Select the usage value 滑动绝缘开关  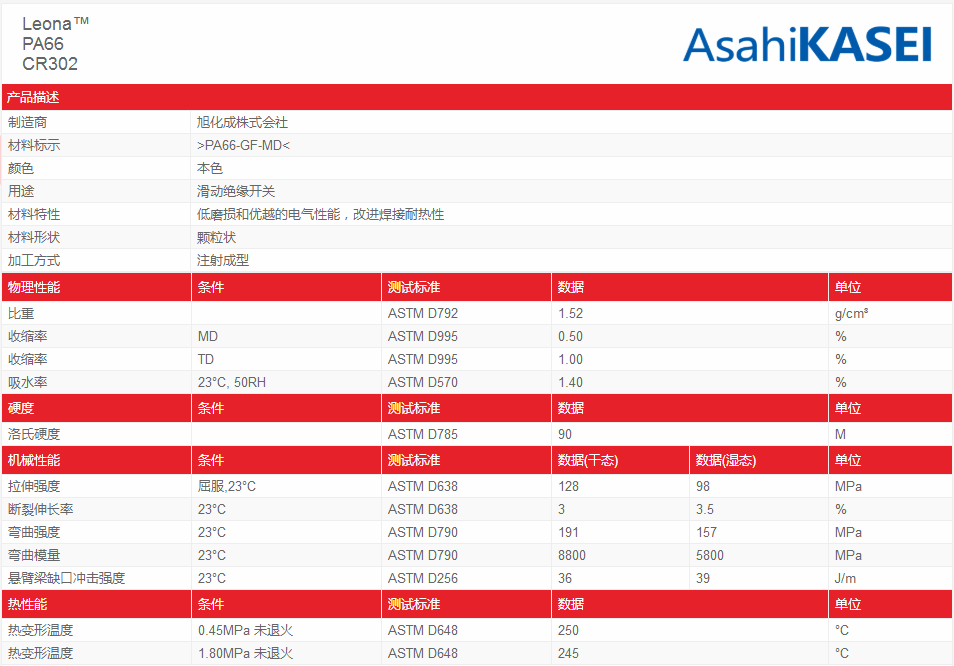coord(236,191)
